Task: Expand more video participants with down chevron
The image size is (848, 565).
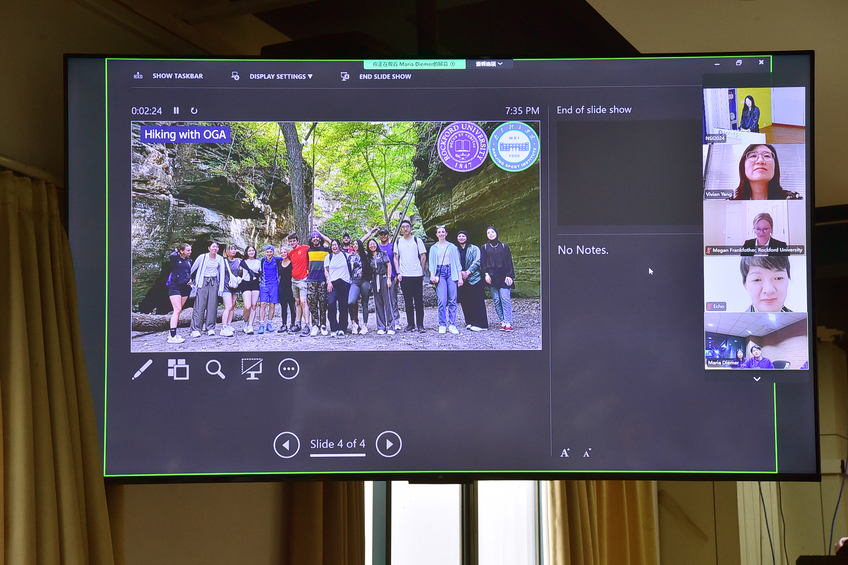Action: click(756, 379)
